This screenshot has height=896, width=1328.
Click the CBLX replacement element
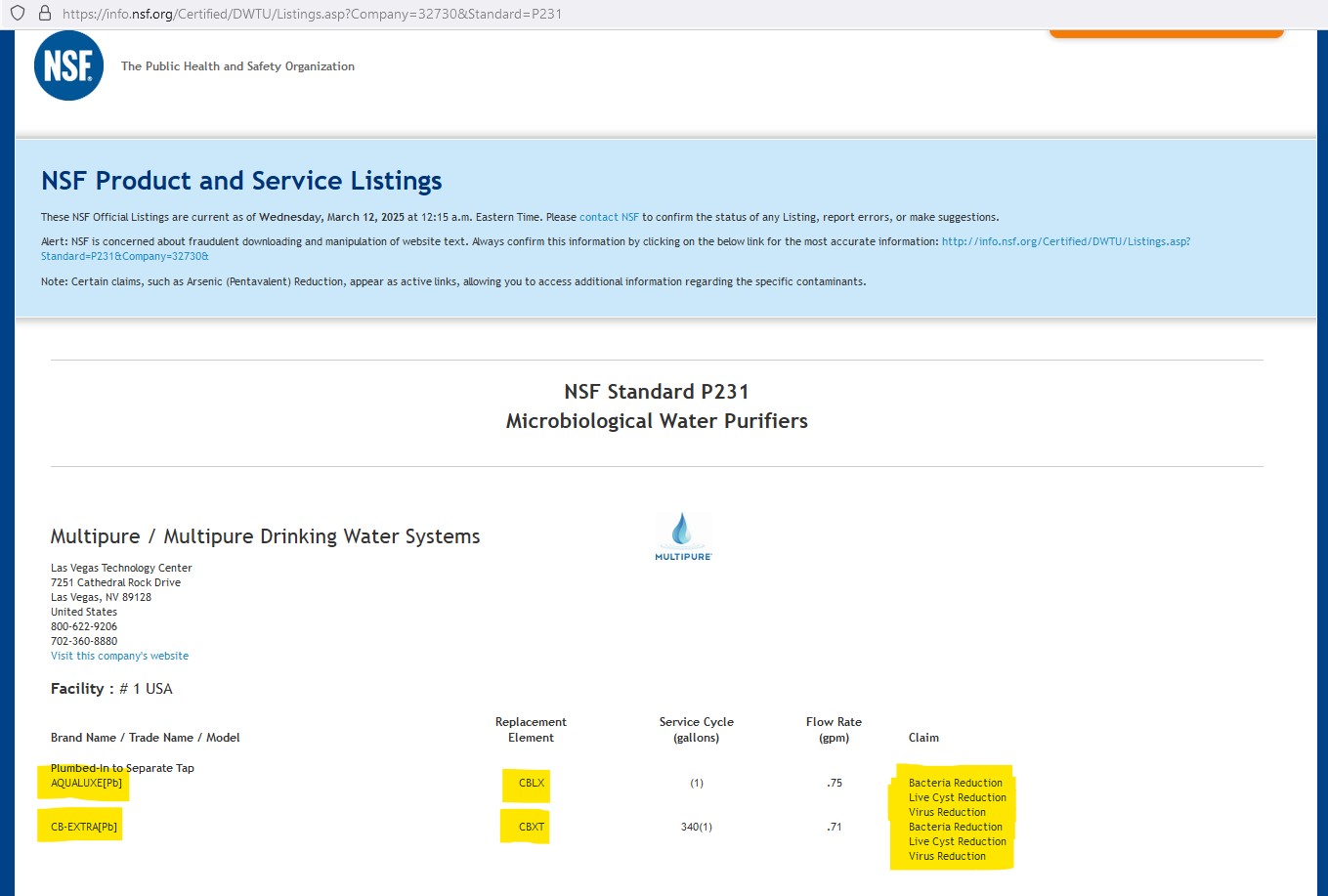pos(532,783)
